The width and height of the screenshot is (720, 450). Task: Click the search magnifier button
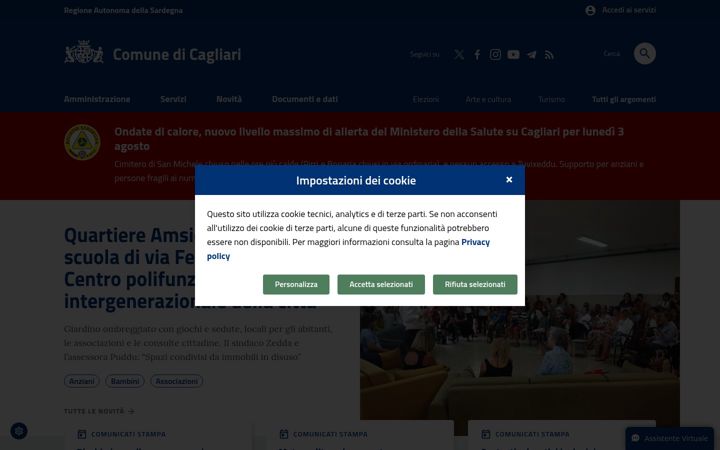click(x=645, y=53)
